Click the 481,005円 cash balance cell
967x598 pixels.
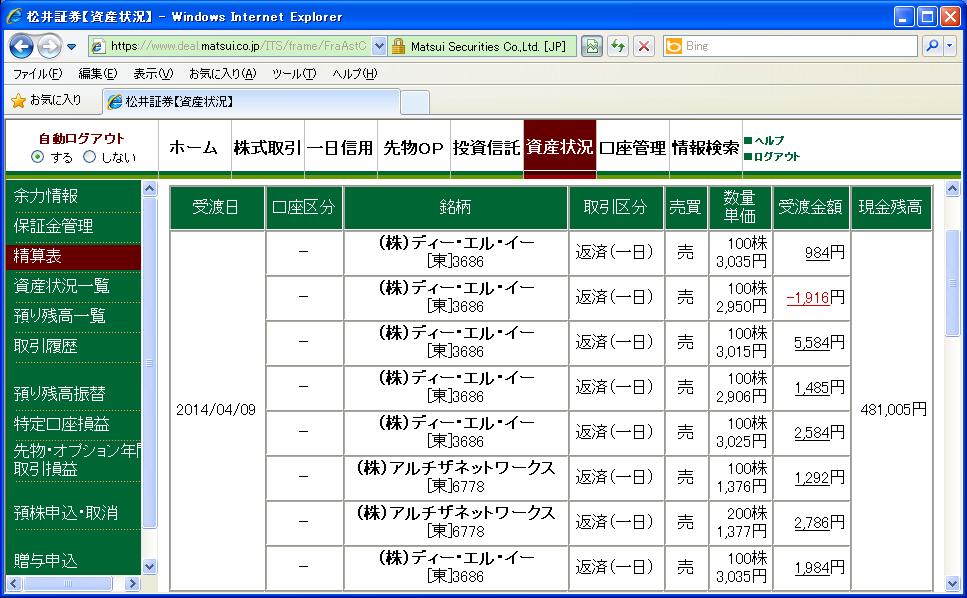point(893,409)
